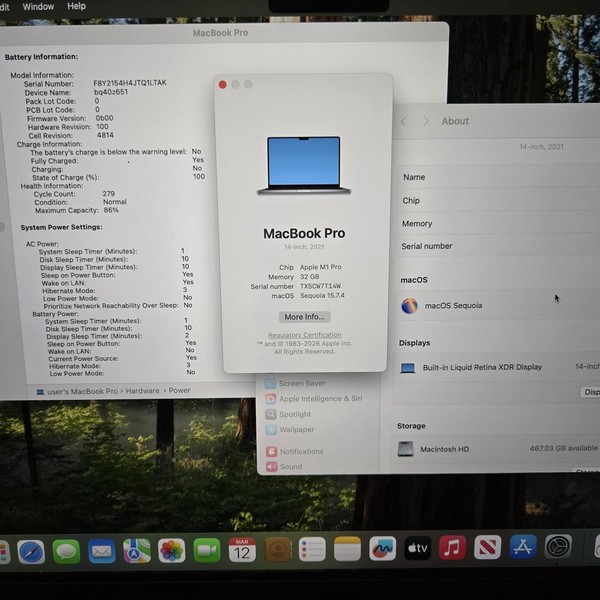Screen dimensions: 600x600
Task: Open FaceTime from the Dock
Action: [207, 550]
